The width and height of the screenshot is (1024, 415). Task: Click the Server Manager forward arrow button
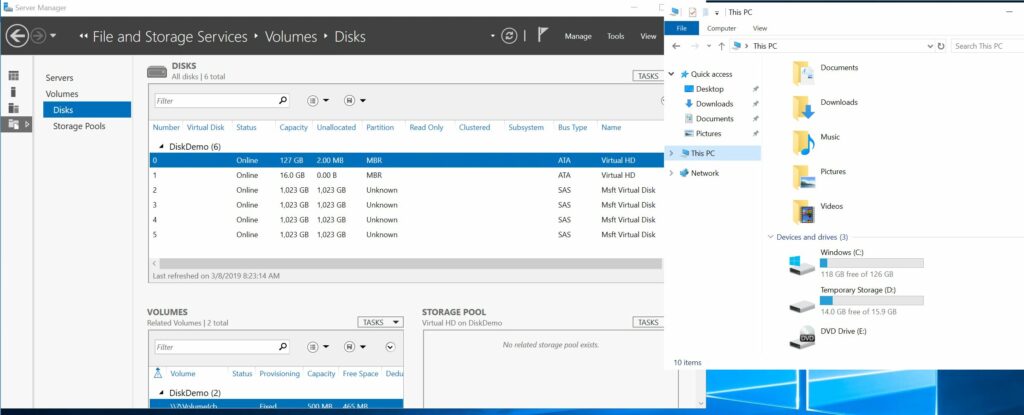38,36
